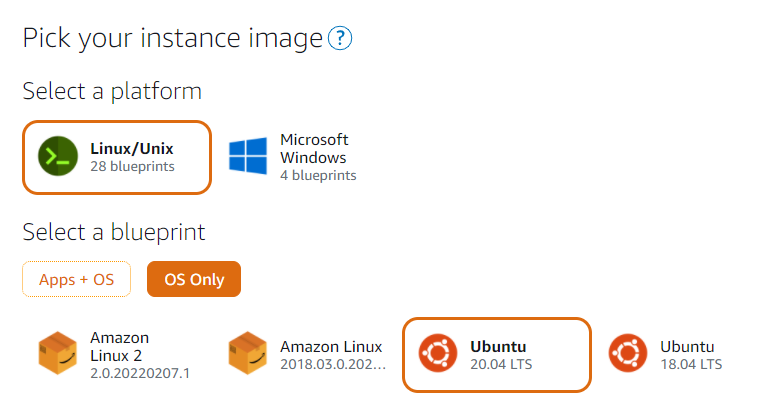Select the Microsoft Windows platform label
This screenshot has width=766, height=400.
pyautogui.click(x=314, y=148)
